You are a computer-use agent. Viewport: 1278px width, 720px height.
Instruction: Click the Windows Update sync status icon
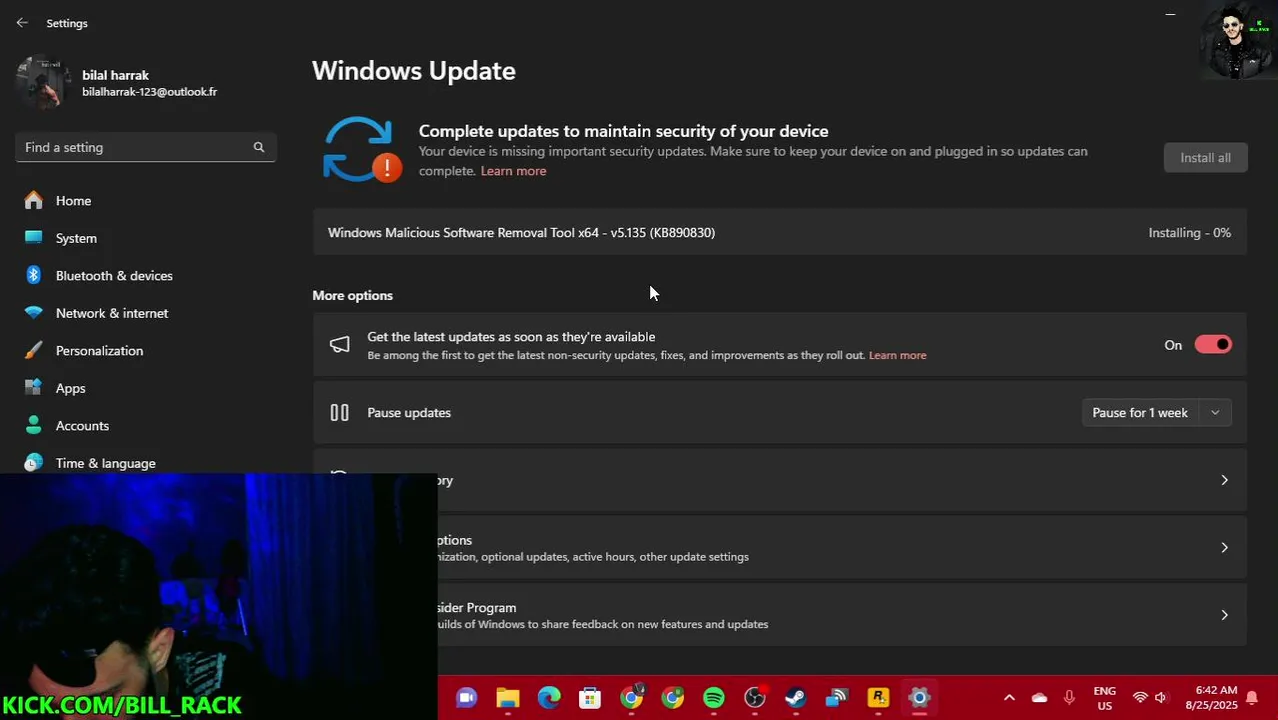pyautogui.click(x=362, y=150)
